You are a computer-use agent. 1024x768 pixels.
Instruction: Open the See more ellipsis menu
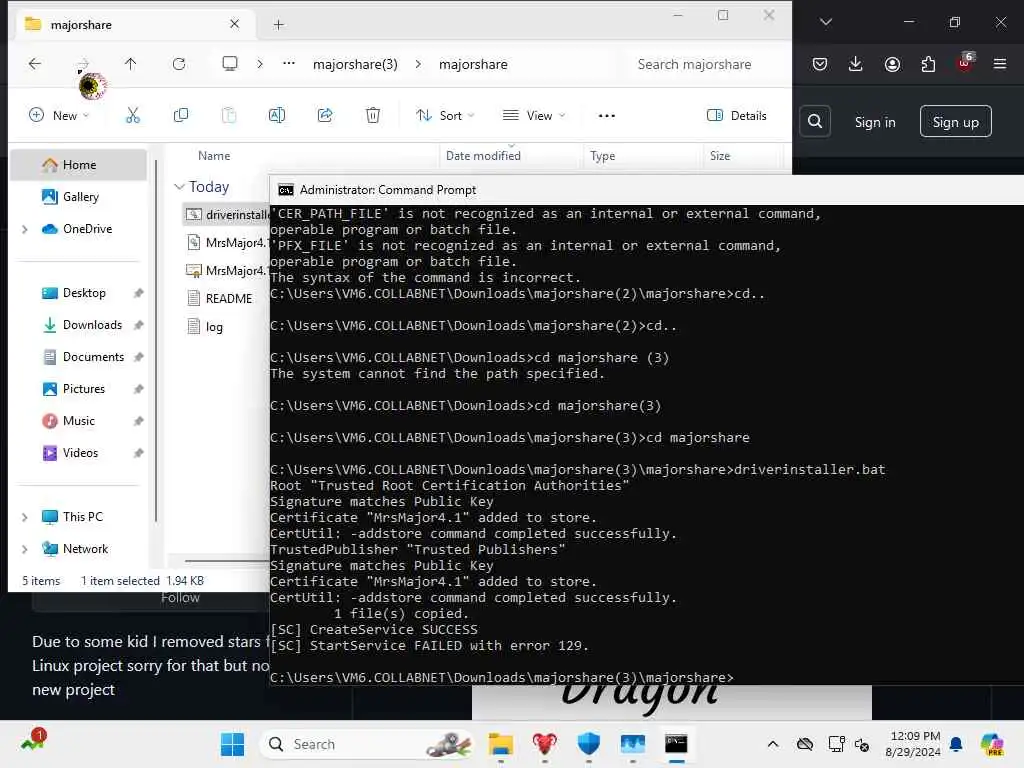click(x=607, y=116)
